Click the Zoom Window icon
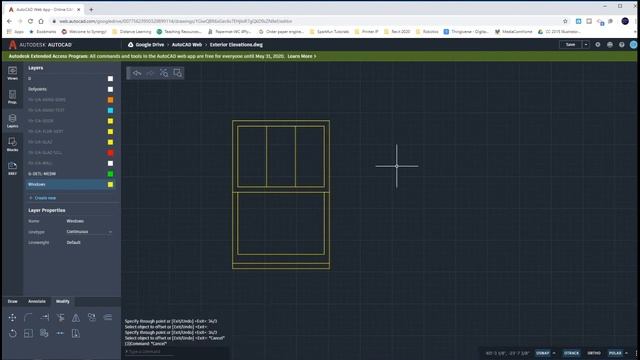Screen dimensions: 640x360 point(177,73)
